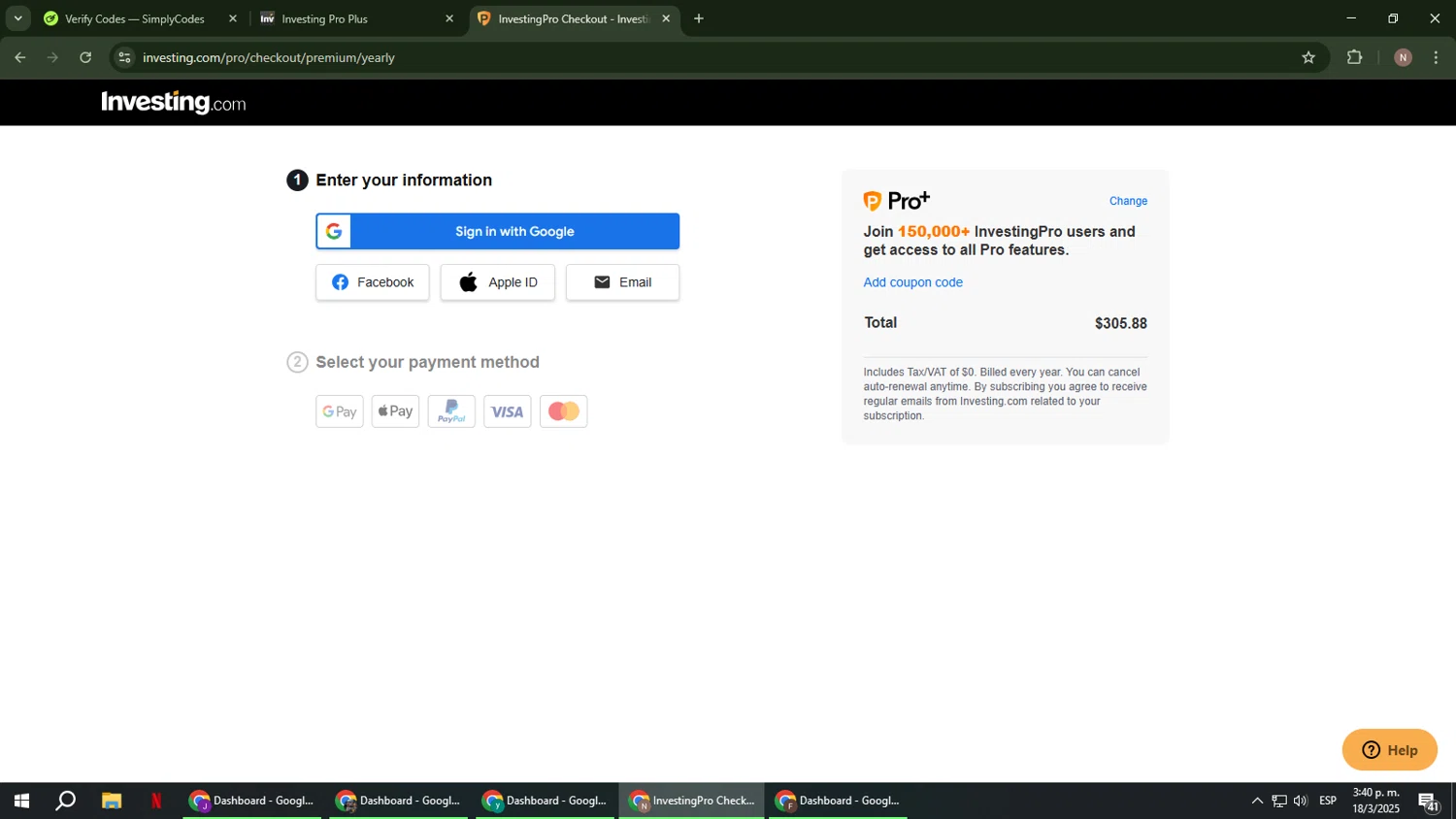Click the Enter your information heading
This screenshot has height=819, width=1456.
click(x=404, y=180)
